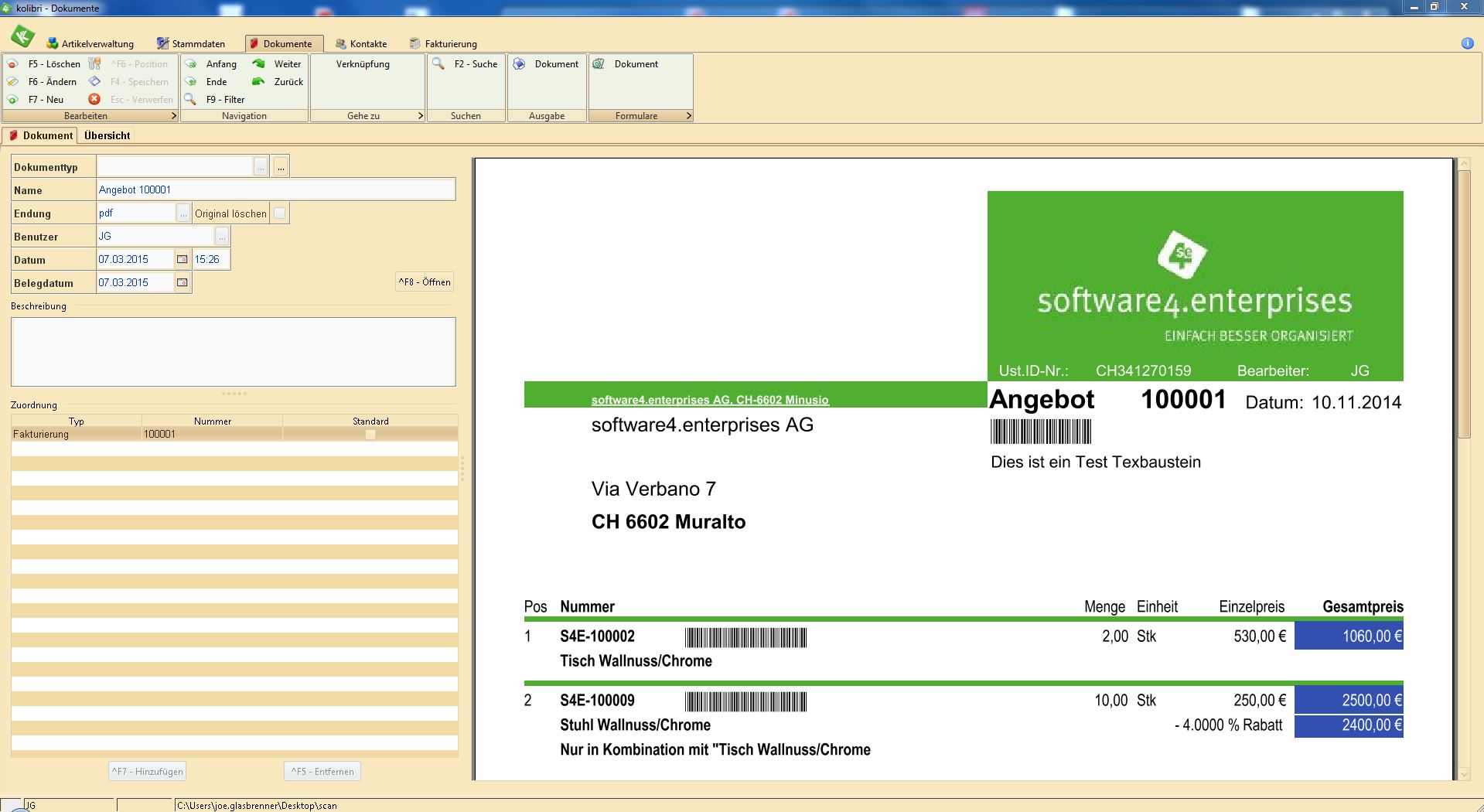
Task: Click Artikelverwaltung tab icon
Action: pyautogui.click(x=53, y=43)
